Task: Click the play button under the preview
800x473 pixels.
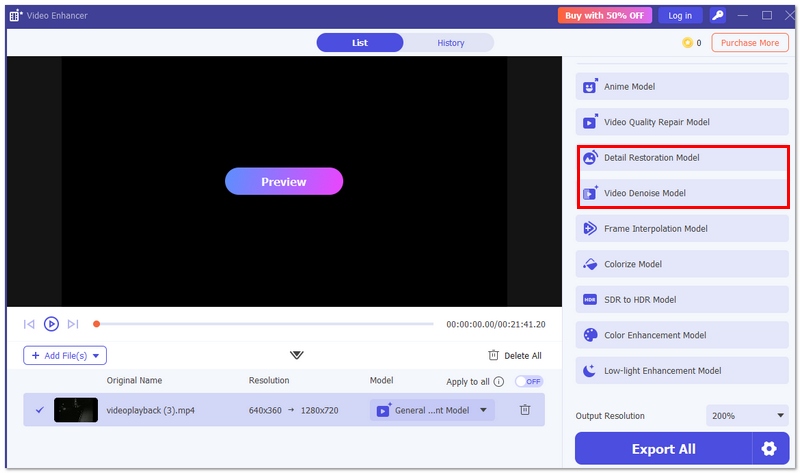Action: tap(51, 324)
